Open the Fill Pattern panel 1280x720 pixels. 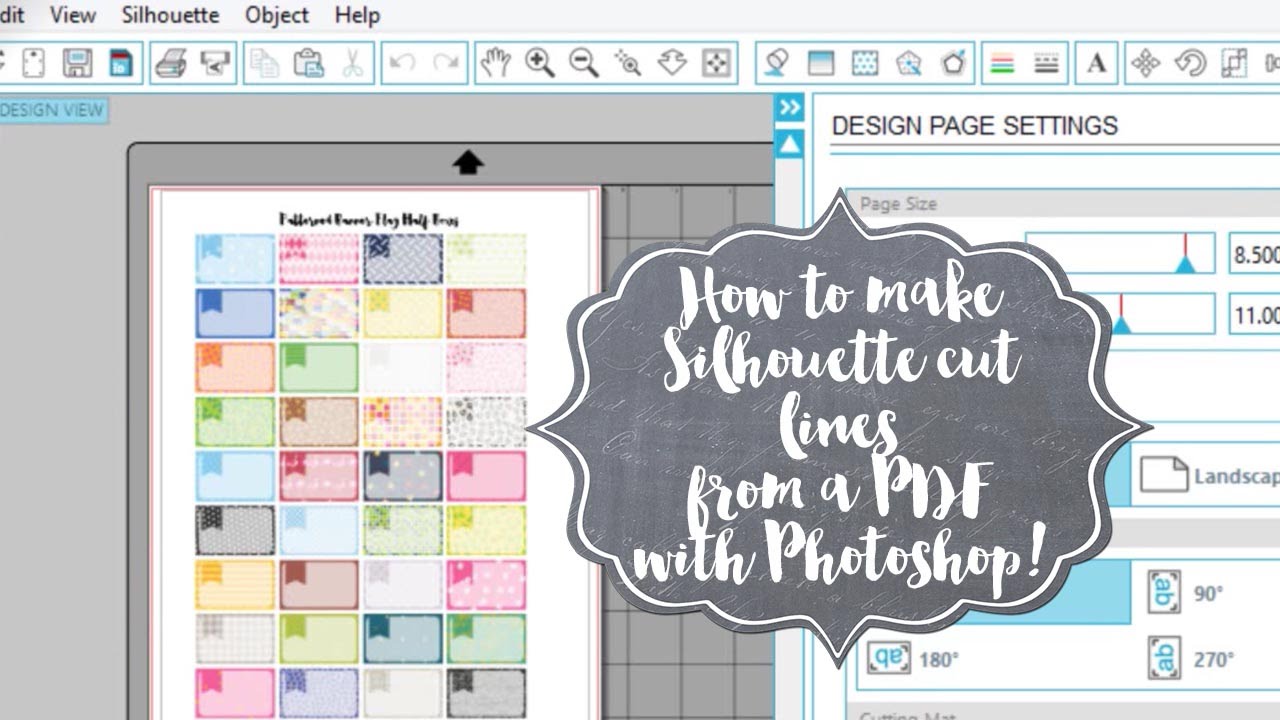tap(864, 63)
